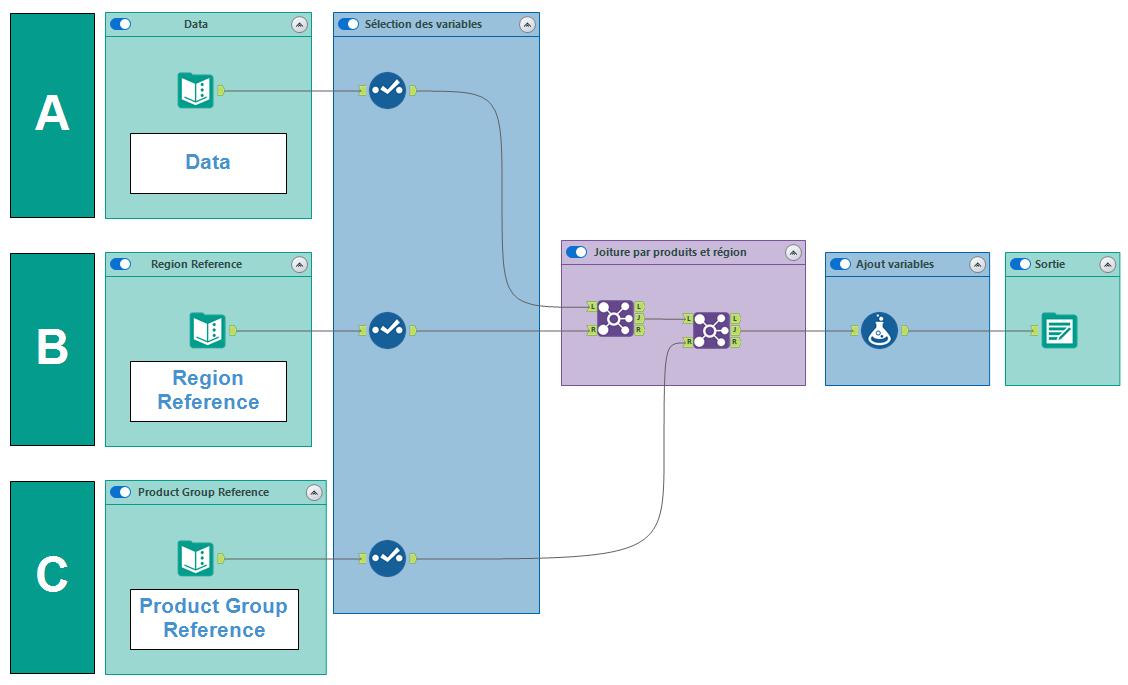Click the L input anchor of second Join
Viewport: 1128px width, 685px height.
pyautogui.click(x=688, y=318)
